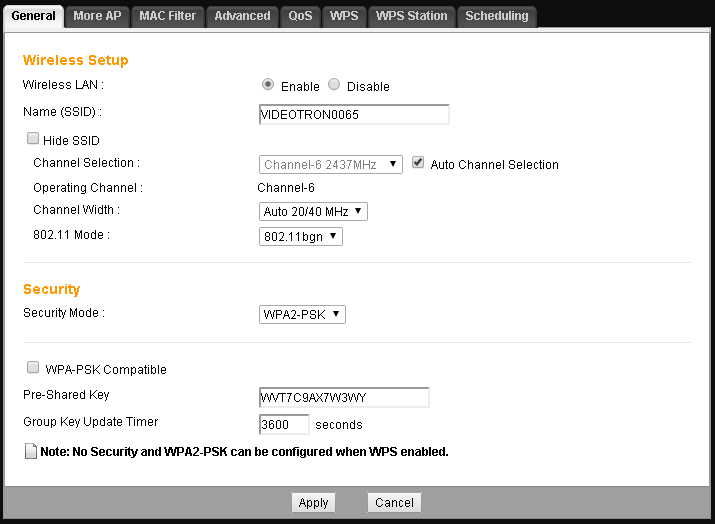715x524 pixels.
Task: Switch to the More AP tab
Action: tap(97, 16)
